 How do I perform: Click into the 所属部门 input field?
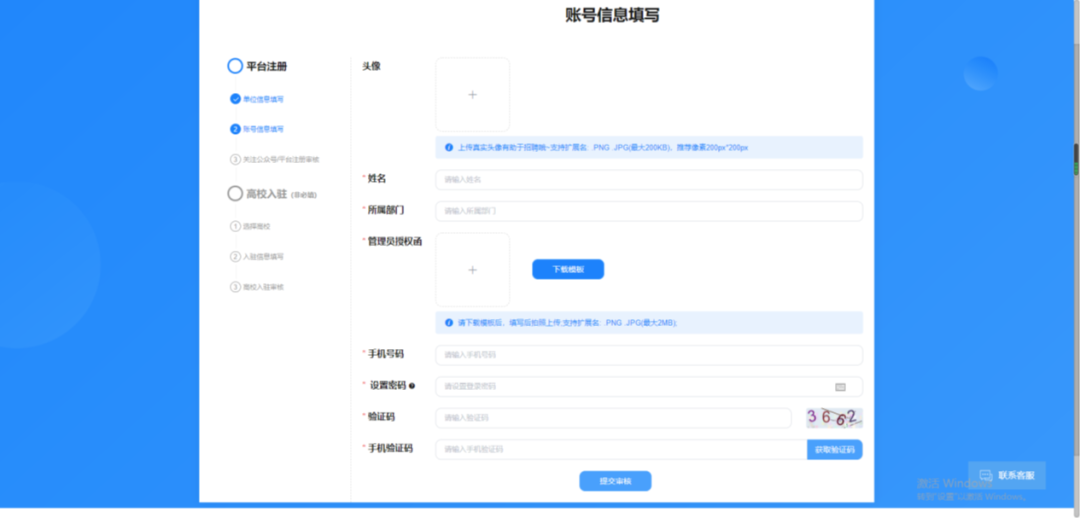[648, 211]
